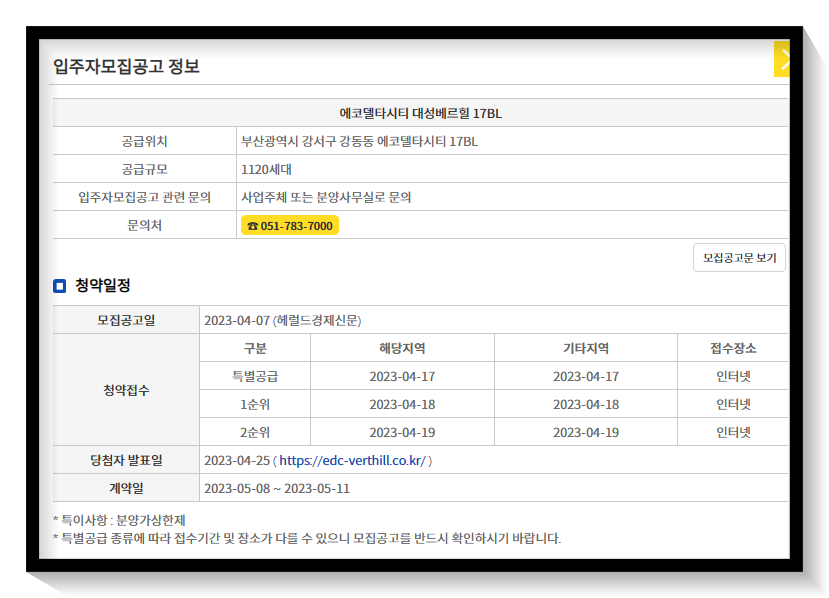Click the 계약일 row header
Screen dimensions: 829x598
tap(126, 488)
